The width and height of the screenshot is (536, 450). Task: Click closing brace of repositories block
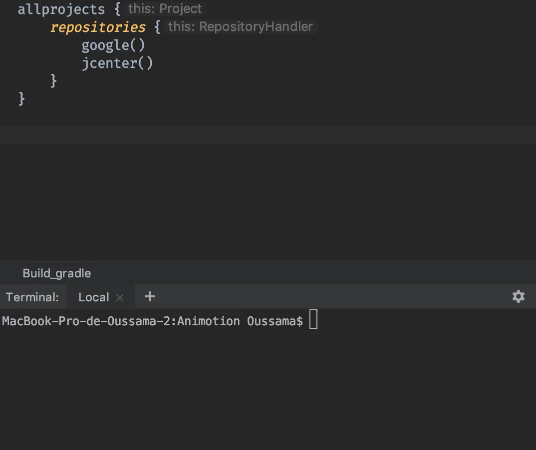coord(53,81)
